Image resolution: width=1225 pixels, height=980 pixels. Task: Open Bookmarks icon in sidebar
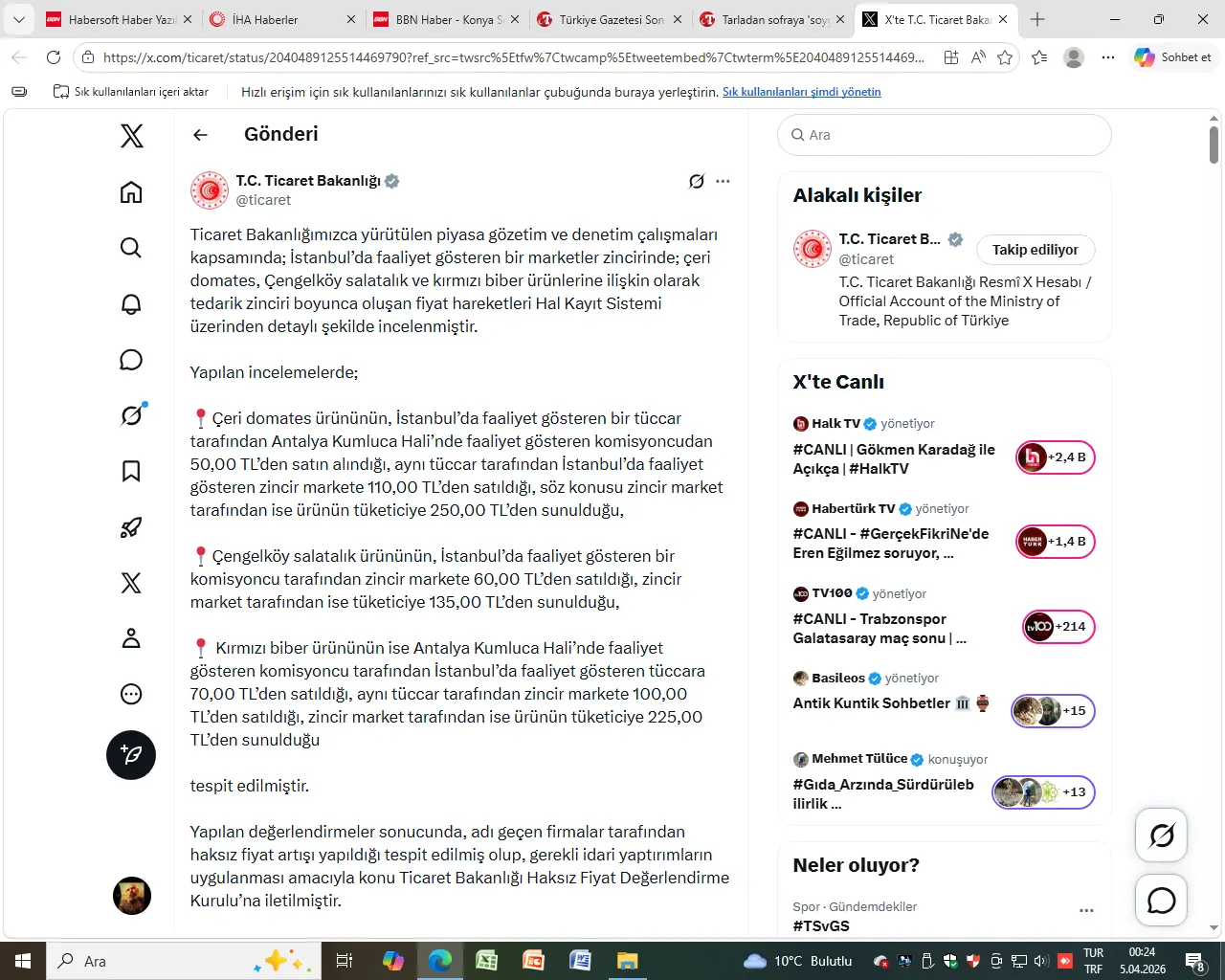tap(131, 471)
